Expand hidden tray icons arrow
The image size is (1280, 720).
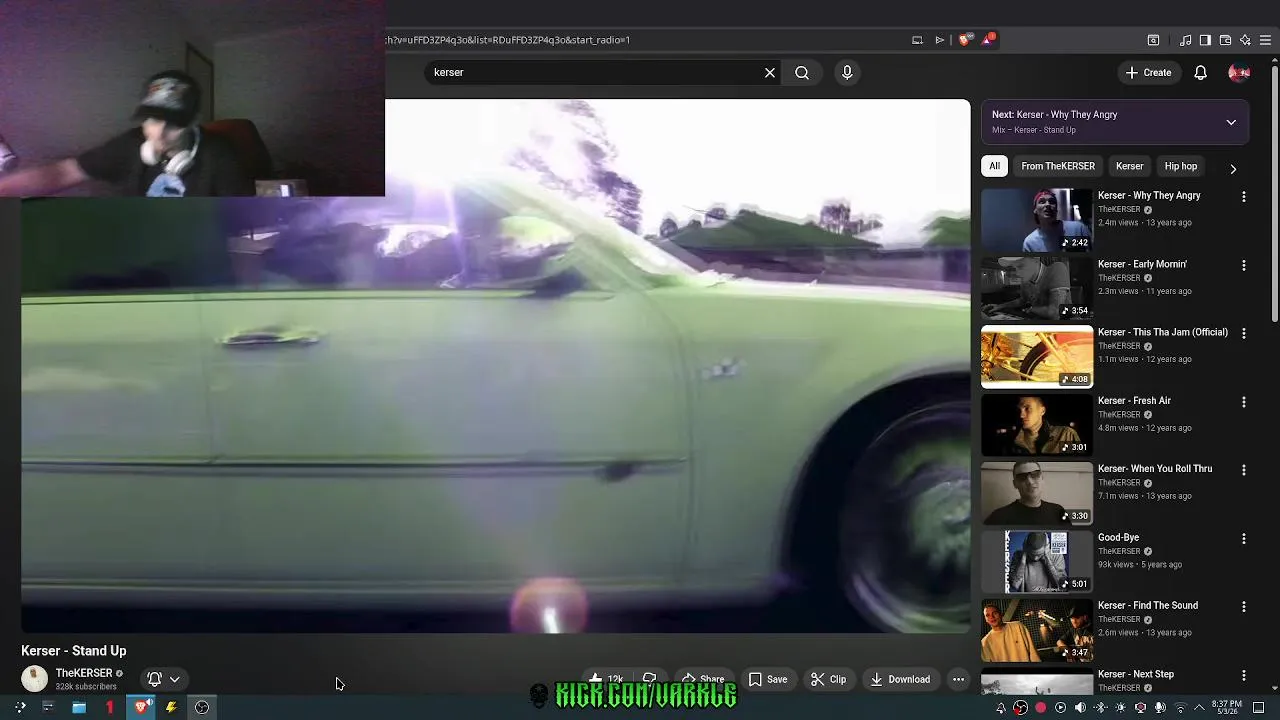pos(1199,707)
